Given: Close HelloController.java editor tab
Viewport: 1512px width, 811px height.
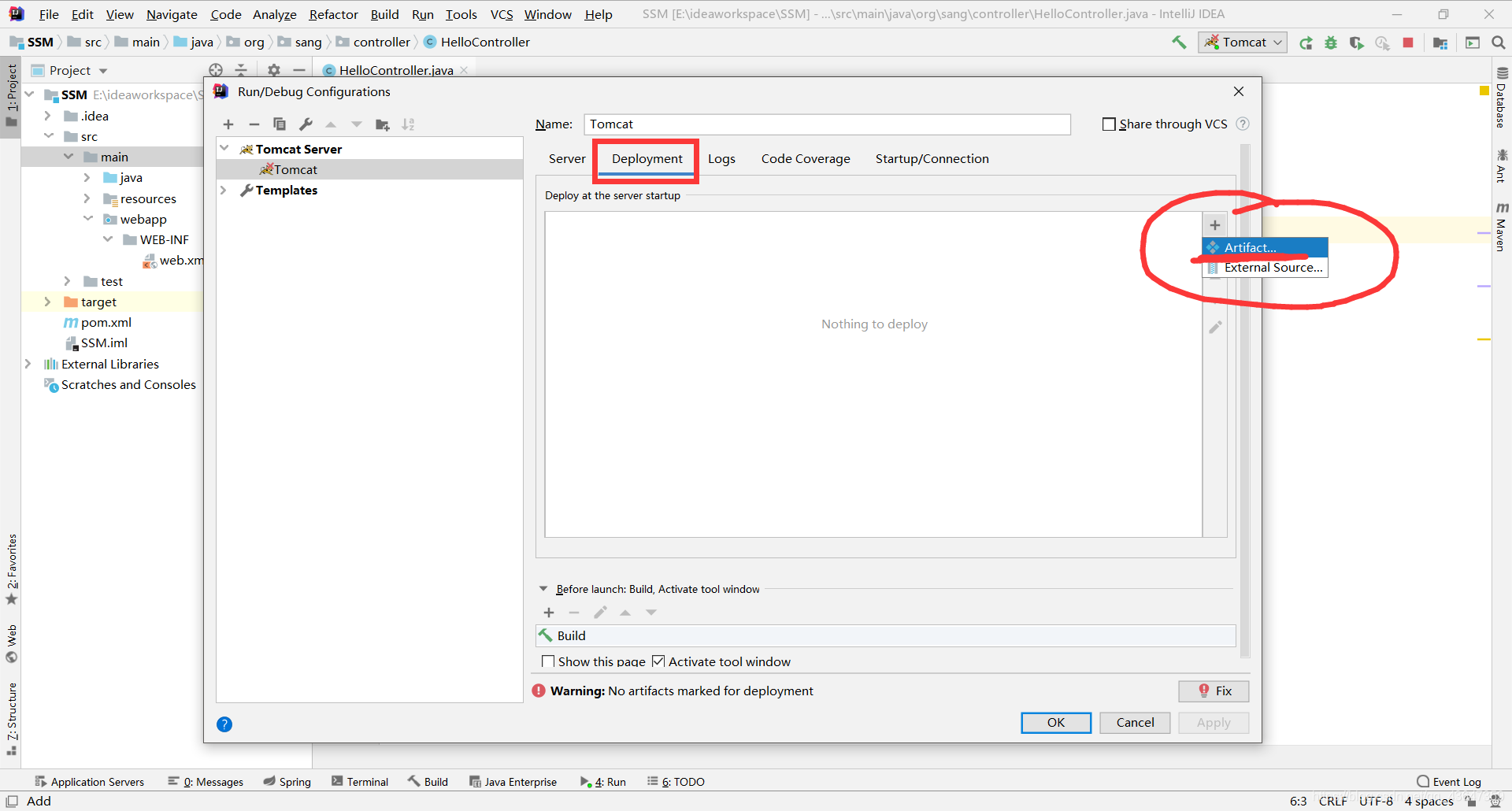Looking at the screenshot, I should click(464, 70).
